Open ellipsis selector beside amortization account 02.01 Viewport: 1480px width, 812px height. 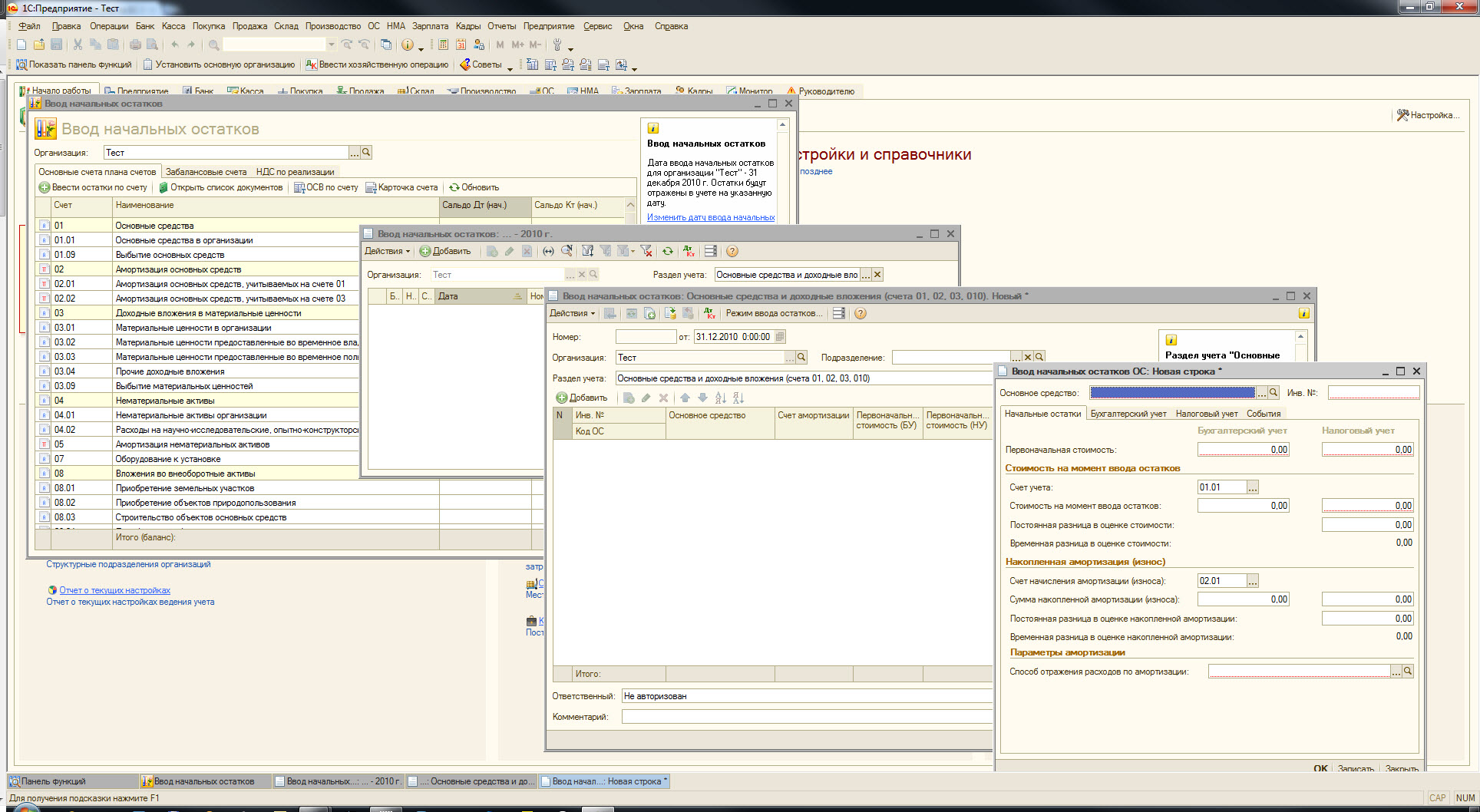point(1253,581)
